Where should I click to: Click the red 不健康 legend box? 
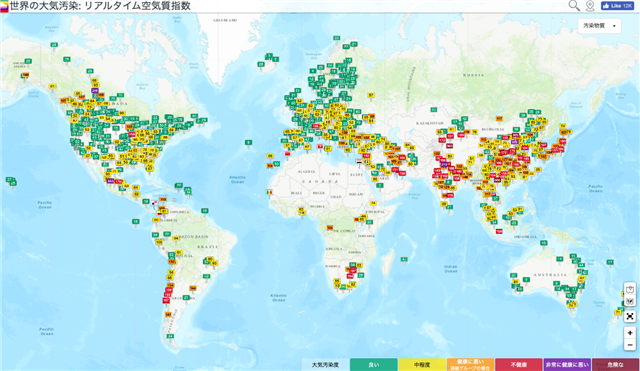coord(519,365)
